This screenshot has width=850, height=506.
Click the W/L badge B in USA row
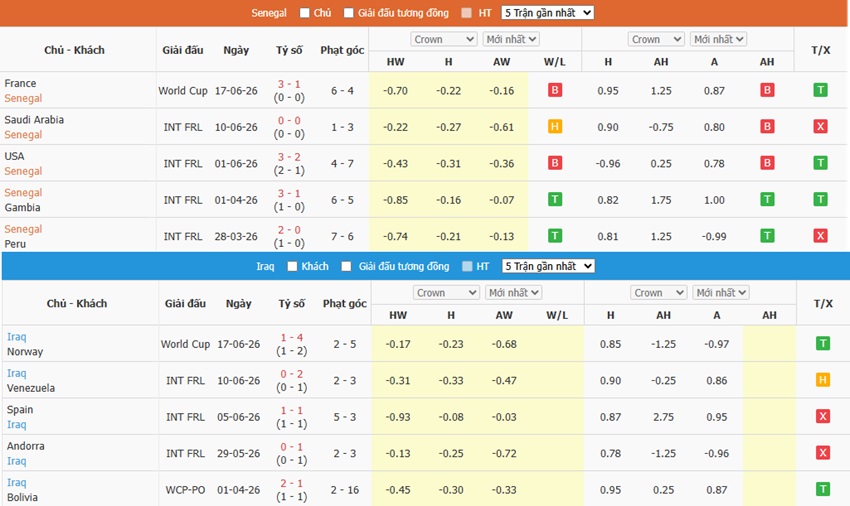[x=555, y=163]
